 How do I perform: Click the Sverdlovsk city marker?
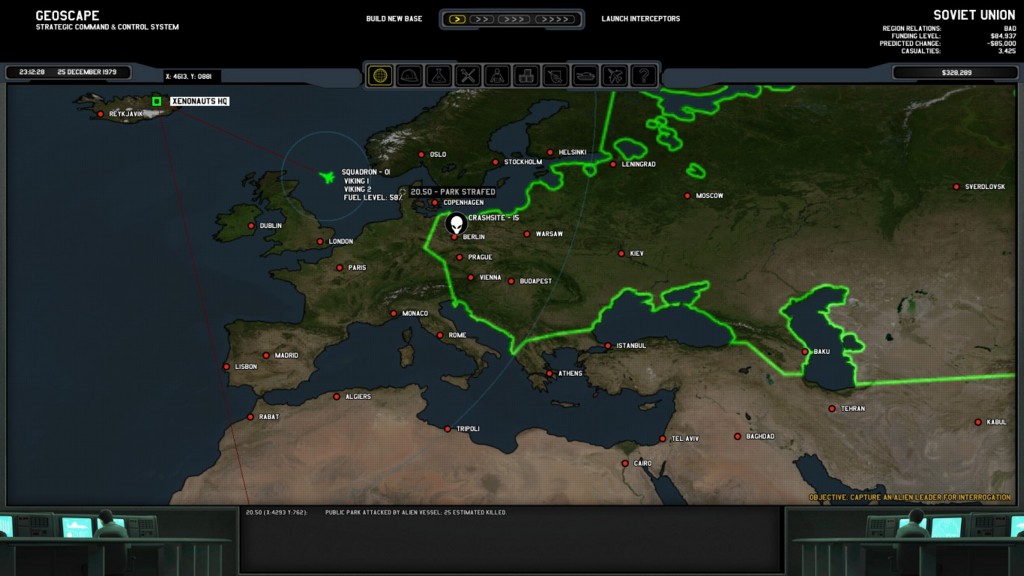pos(956,187)
